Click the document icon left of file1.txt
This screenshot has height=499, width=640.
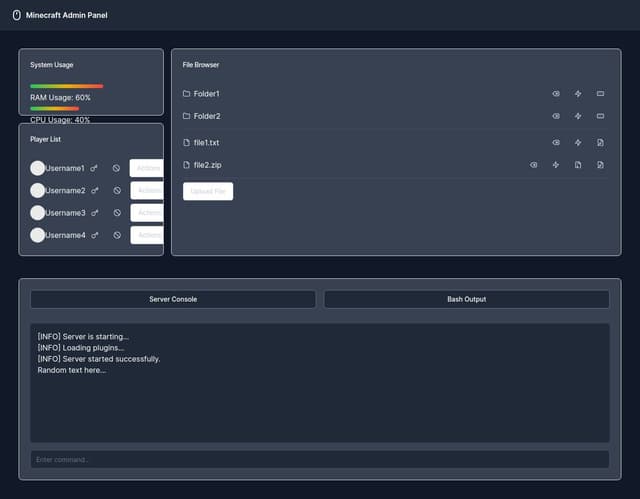(187, 143)
